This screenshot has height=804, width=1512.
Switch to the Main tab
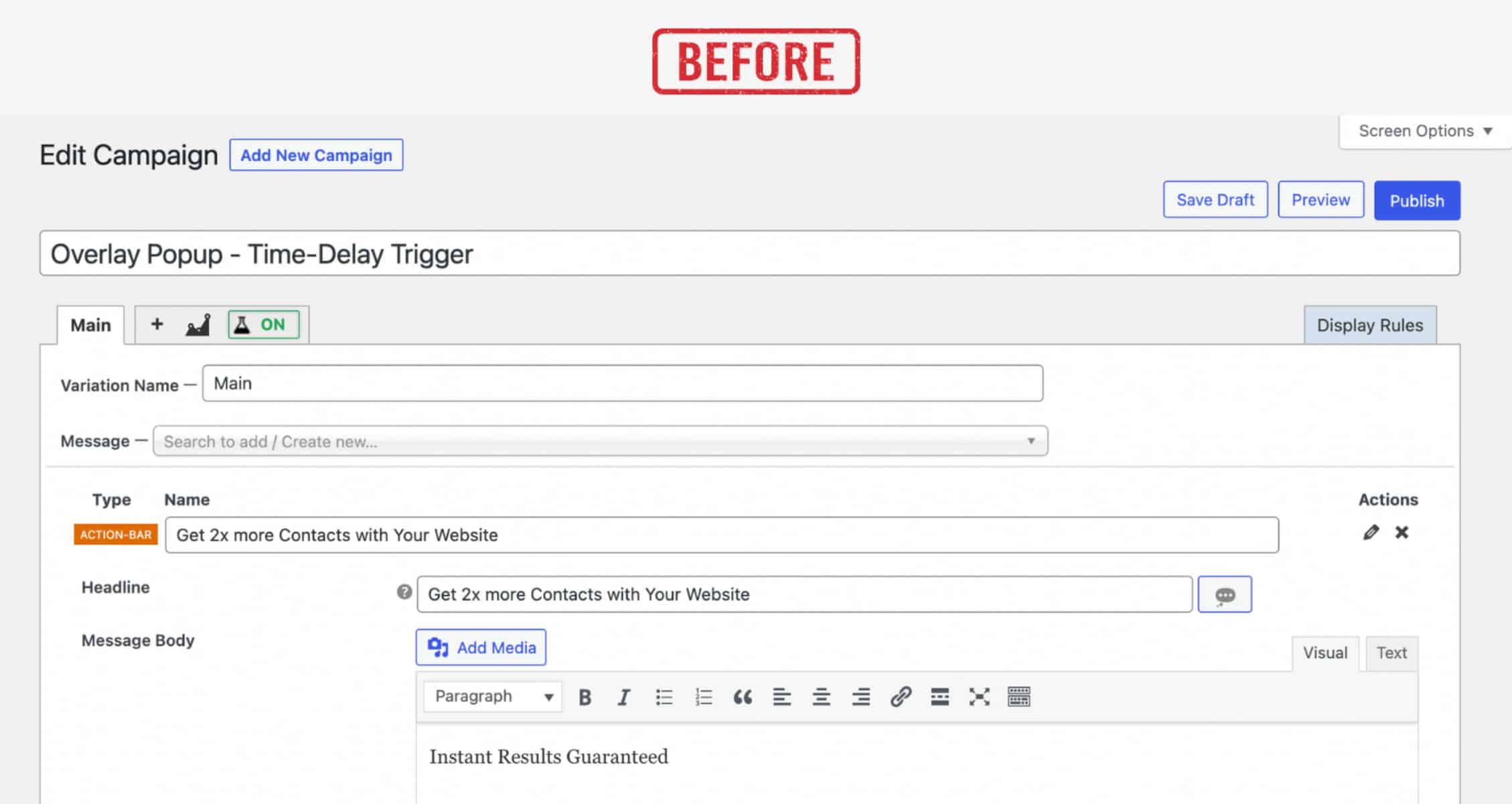(90, 324)
